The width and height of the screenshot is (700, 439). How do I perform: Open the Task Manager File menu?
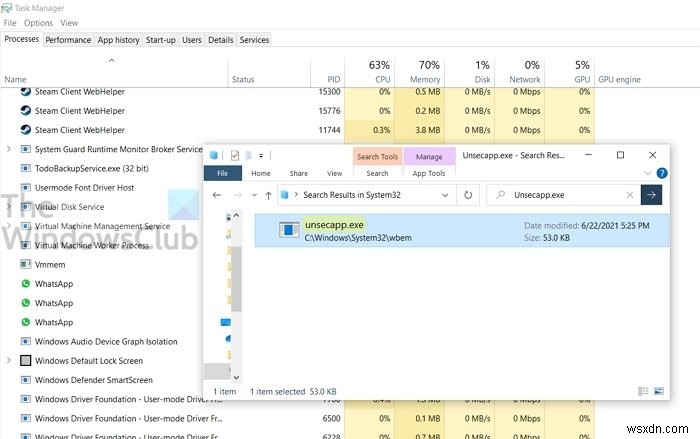10,23
